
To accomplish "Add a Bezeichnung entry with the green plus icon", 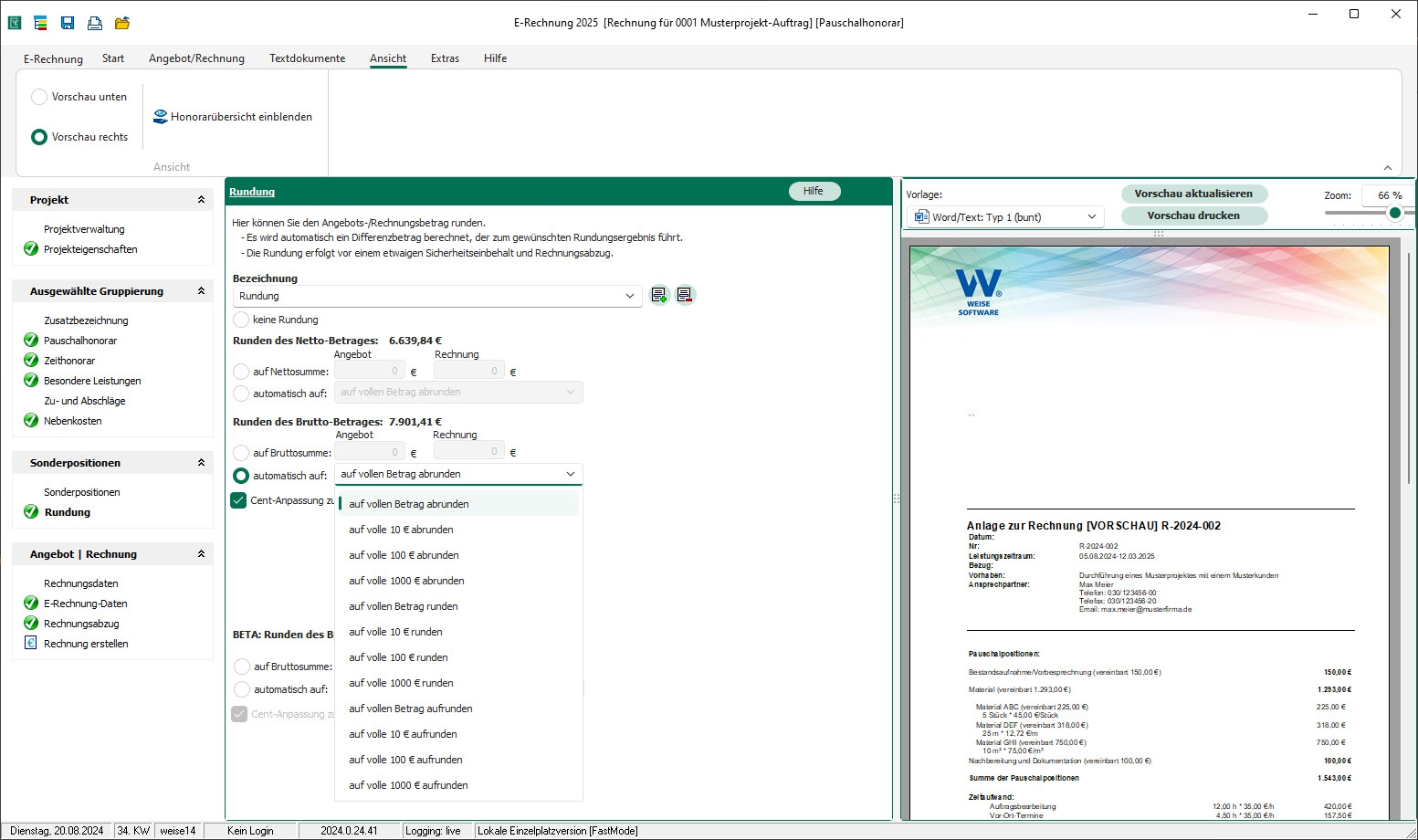I will click(x=659, y=295).
